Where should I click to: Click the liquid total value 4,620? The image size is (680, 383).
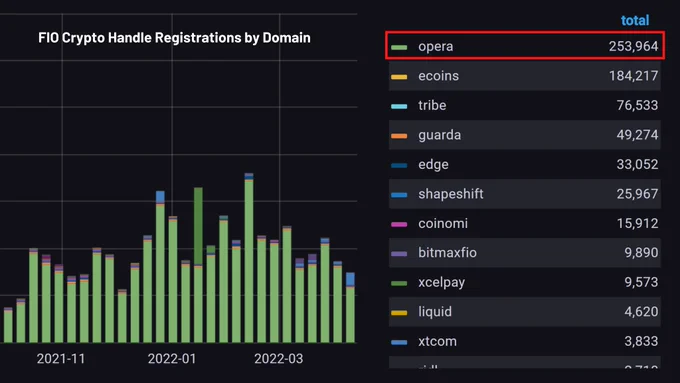[641, 311]
